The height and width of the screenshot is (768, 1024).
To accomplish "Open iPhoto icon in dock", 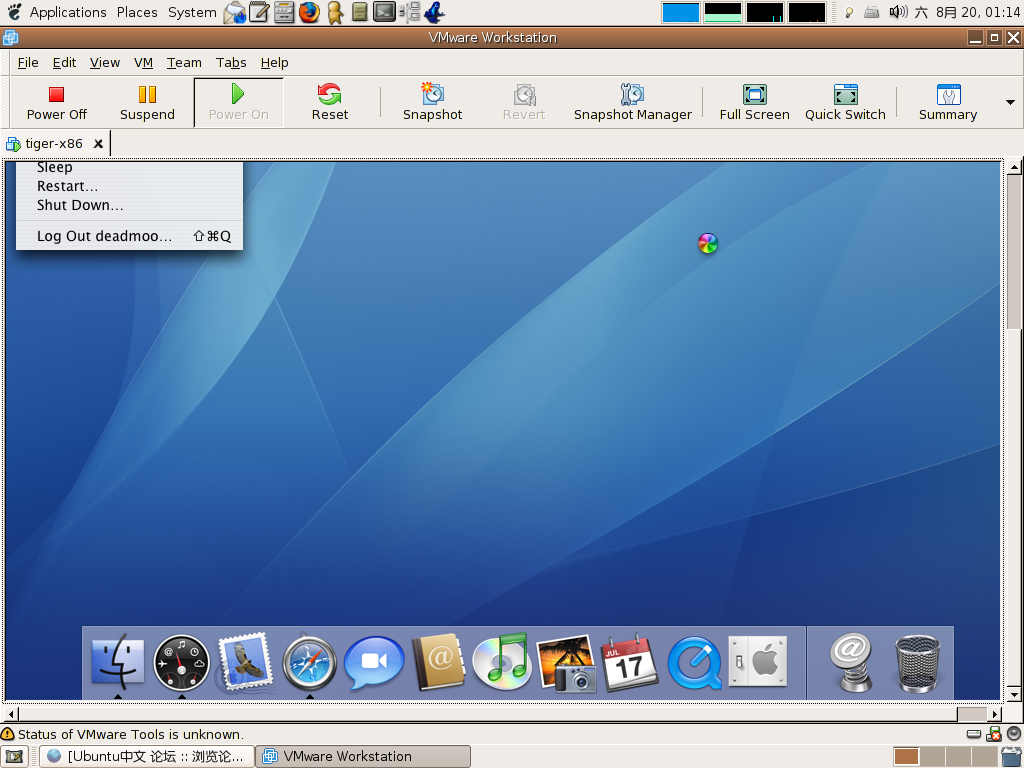I will tap(566, 664).
